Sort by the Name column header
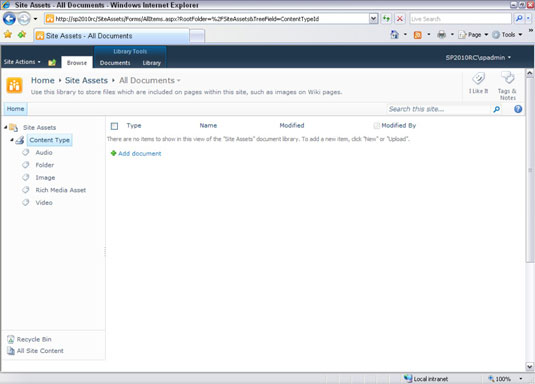Screen dimensions: 535x384 coord(208,126)
